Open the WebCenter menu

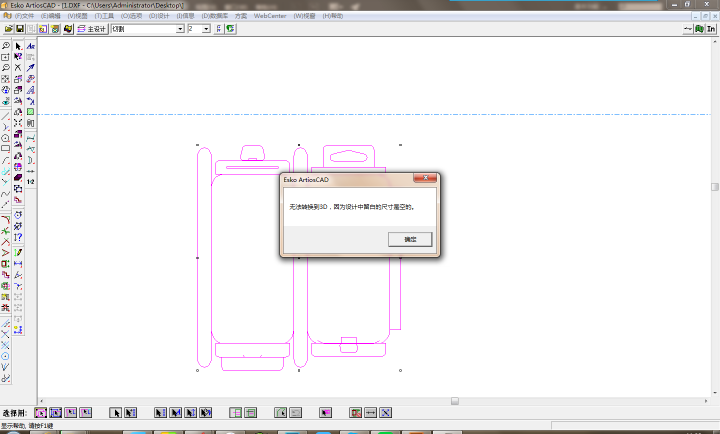coord(269,16)
